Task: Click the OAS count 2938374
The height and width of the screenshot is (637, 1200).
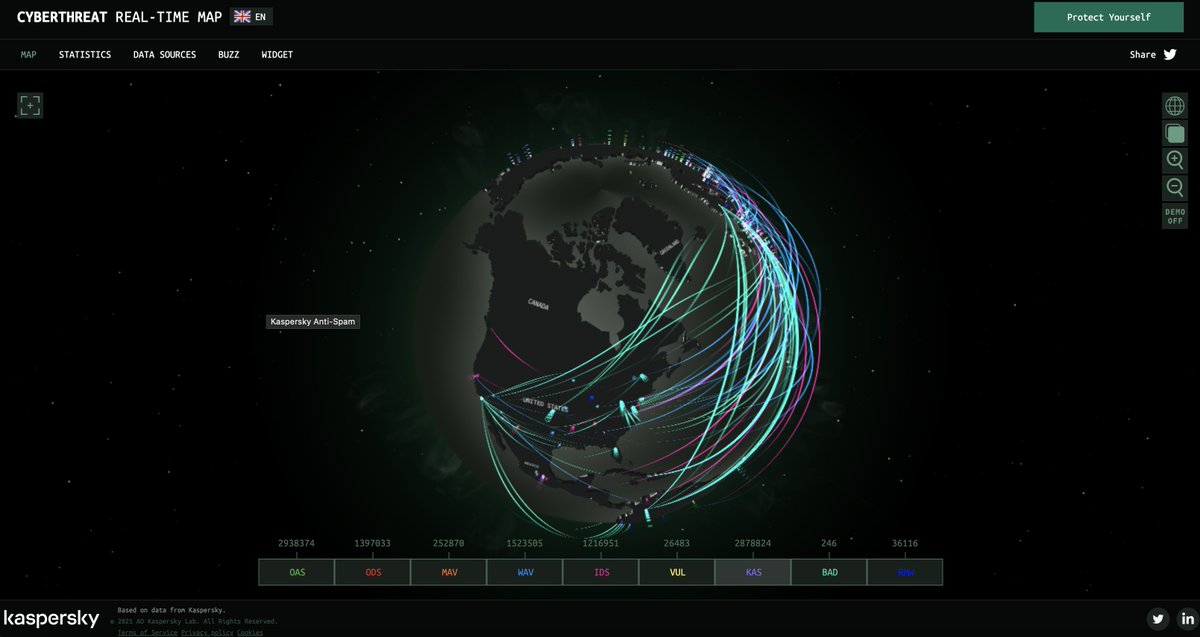Action: tap(297, 543)
